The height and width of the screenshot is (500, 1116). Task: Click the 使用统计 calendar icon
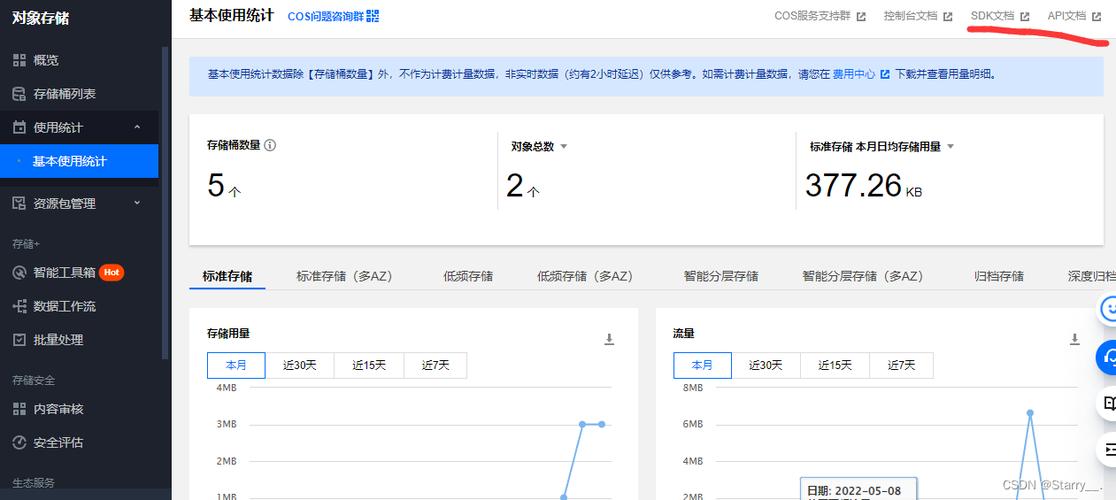tap(19, 127)
